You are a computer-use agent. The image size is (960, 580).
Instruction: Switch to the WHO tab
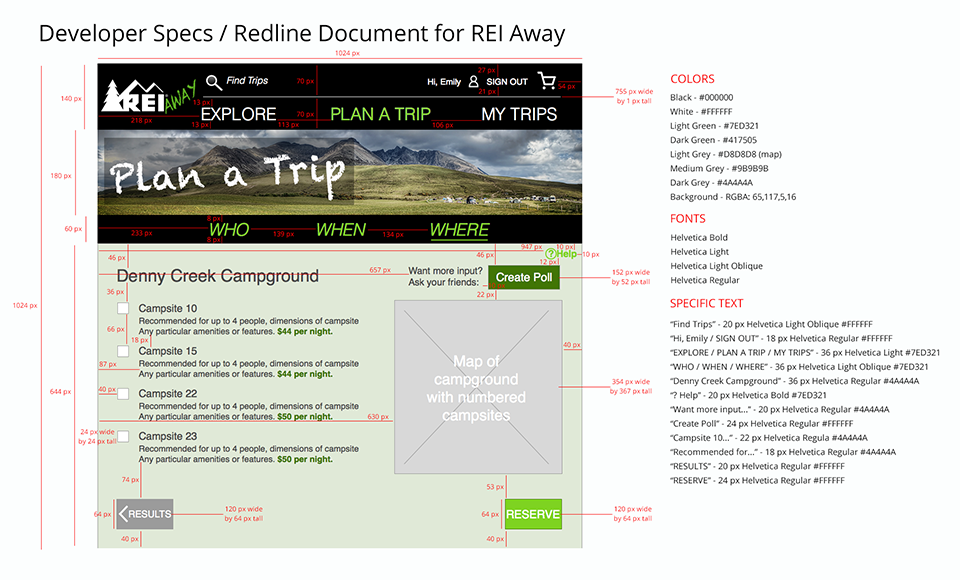point(229,230)
